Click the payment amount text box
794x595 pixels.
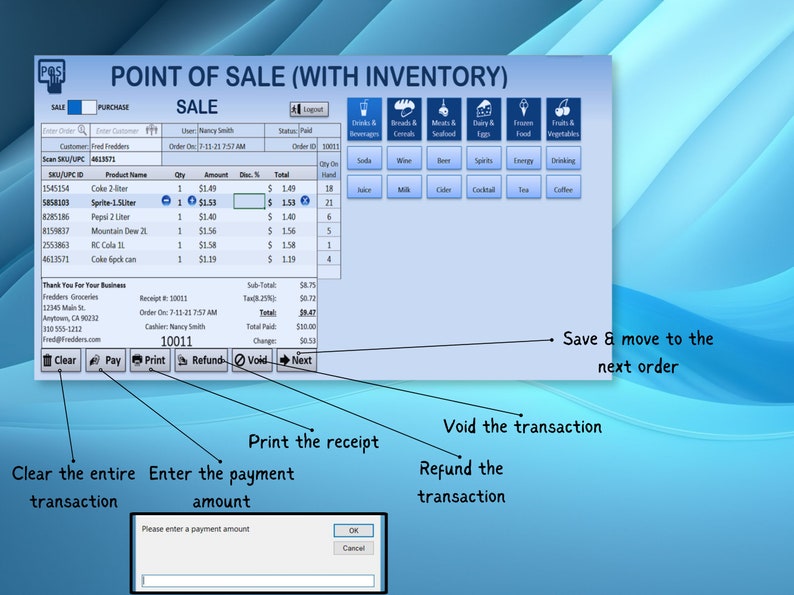[x=258, y=580]
